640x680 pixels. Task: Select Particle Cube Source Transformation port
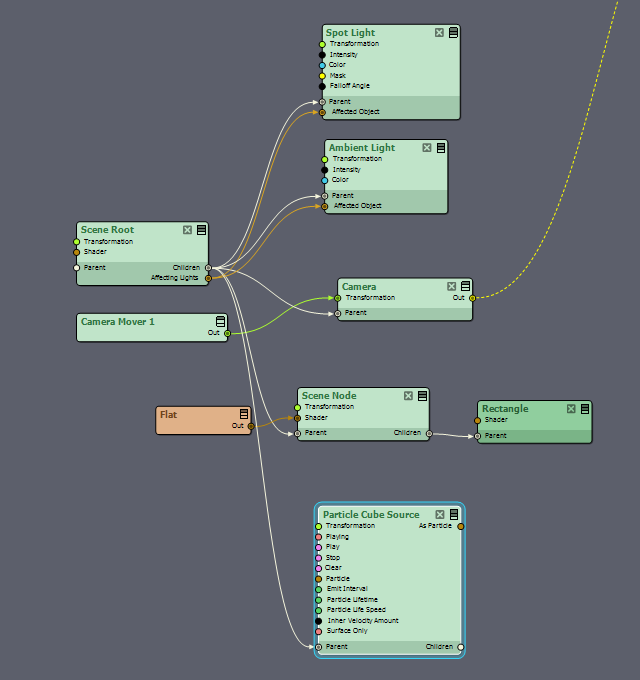319,526
